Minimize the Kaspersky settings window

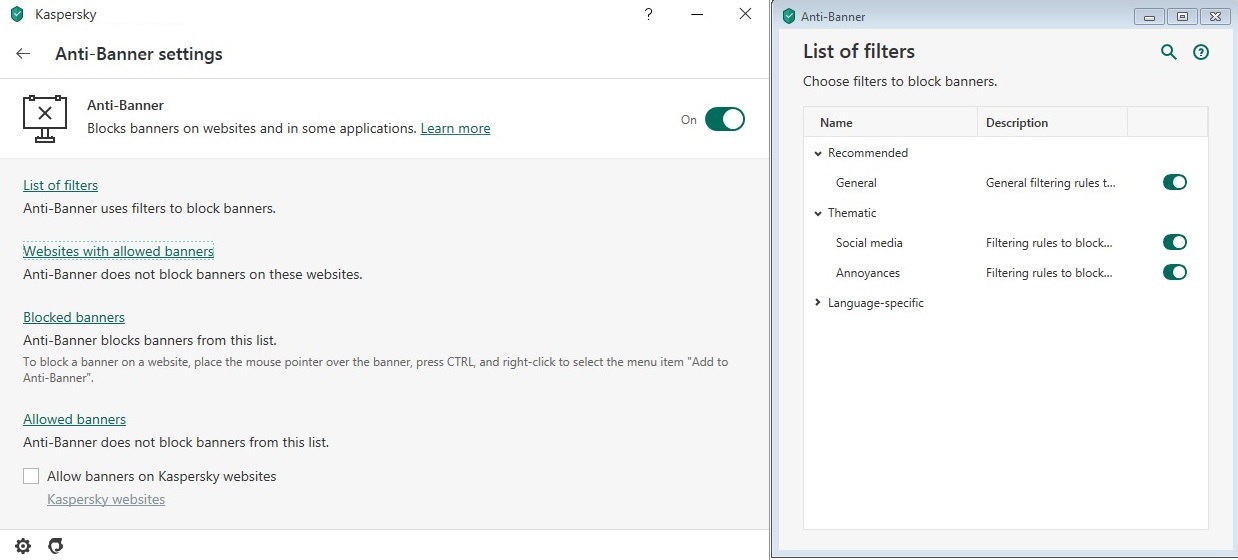pyautogui.click(x=697, y=14)
